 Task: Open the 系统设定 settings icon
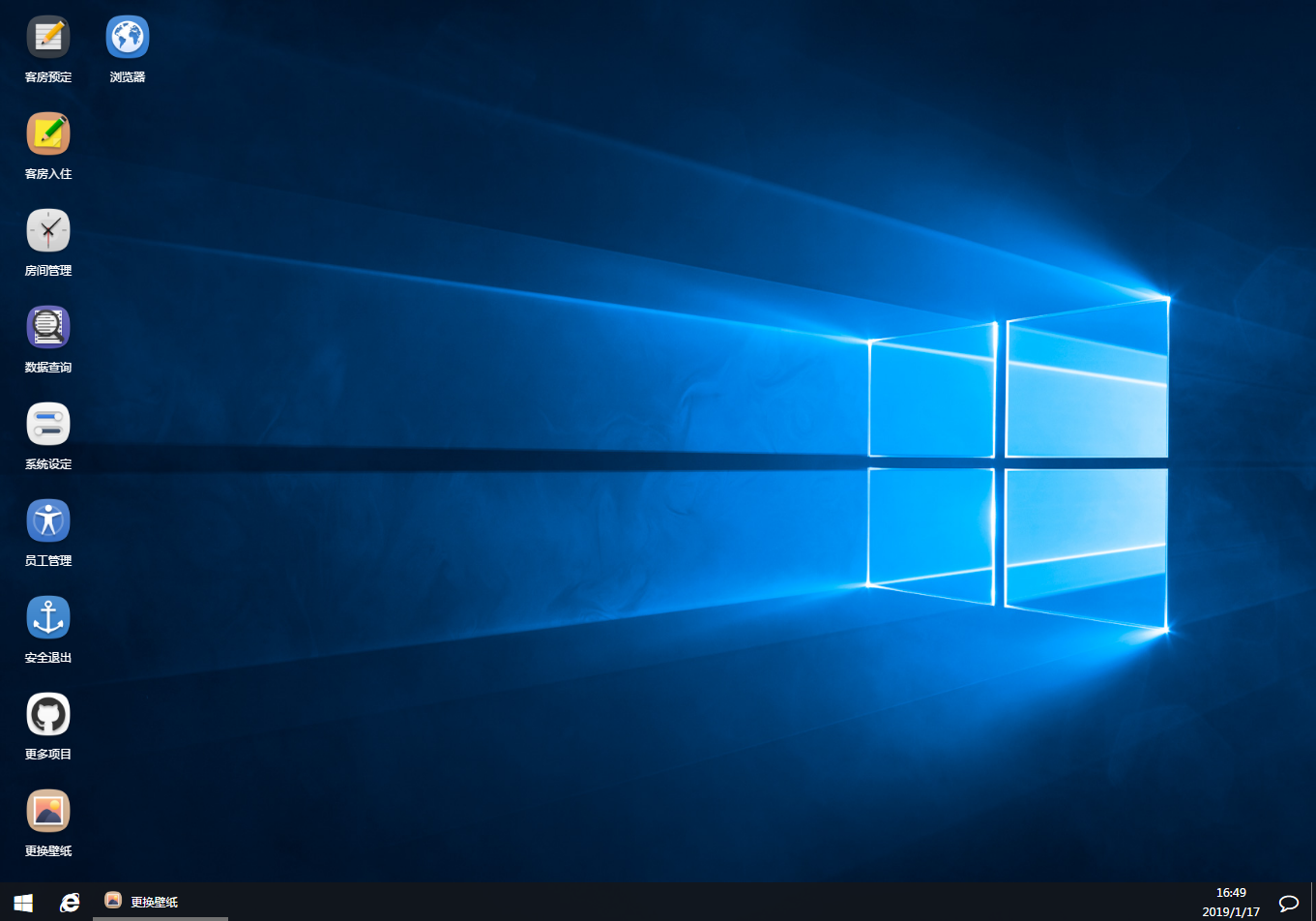[48, 424]
